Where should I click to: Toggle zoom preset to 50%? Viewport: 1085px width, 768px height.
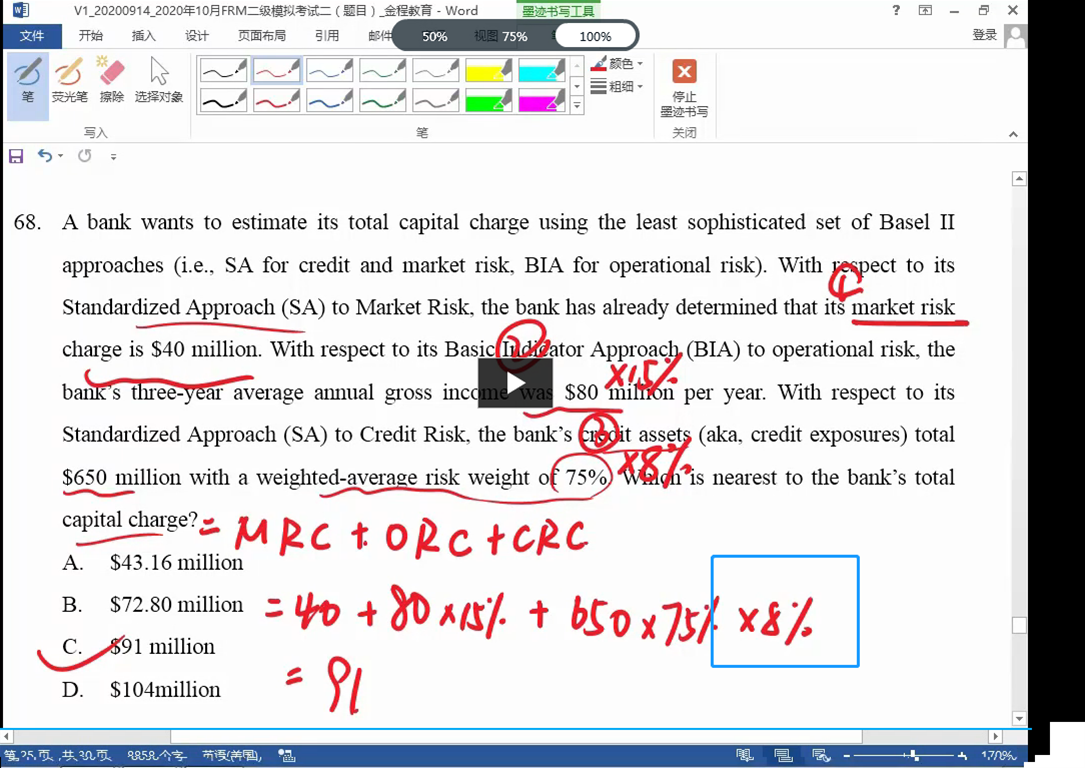pos(435,36)
